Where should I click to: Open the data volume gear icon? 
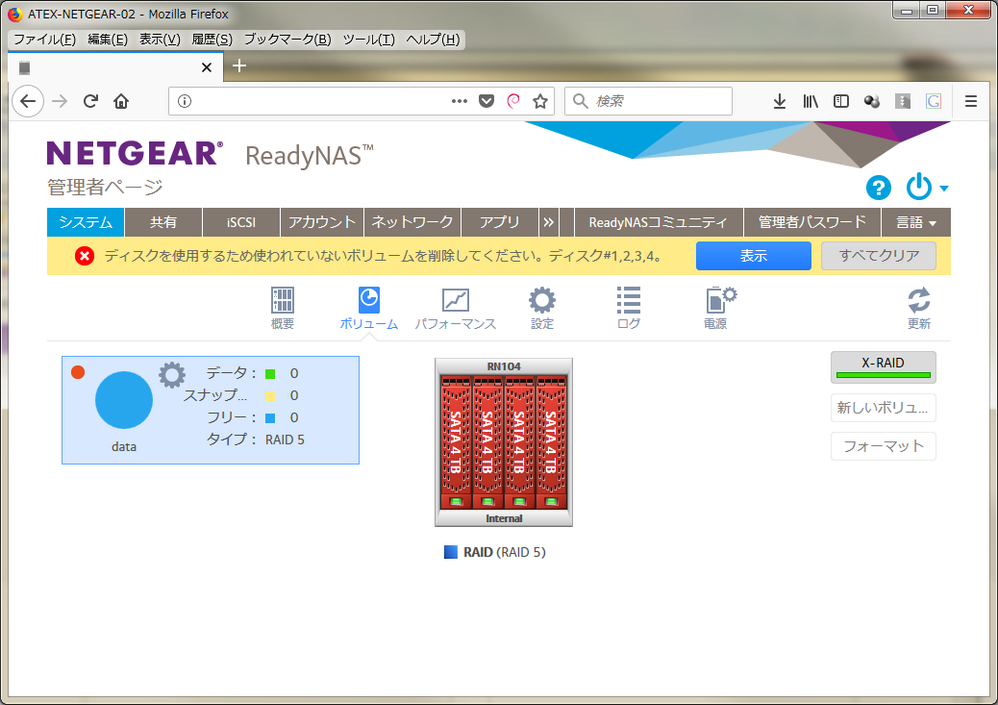(x=172, y=375)
